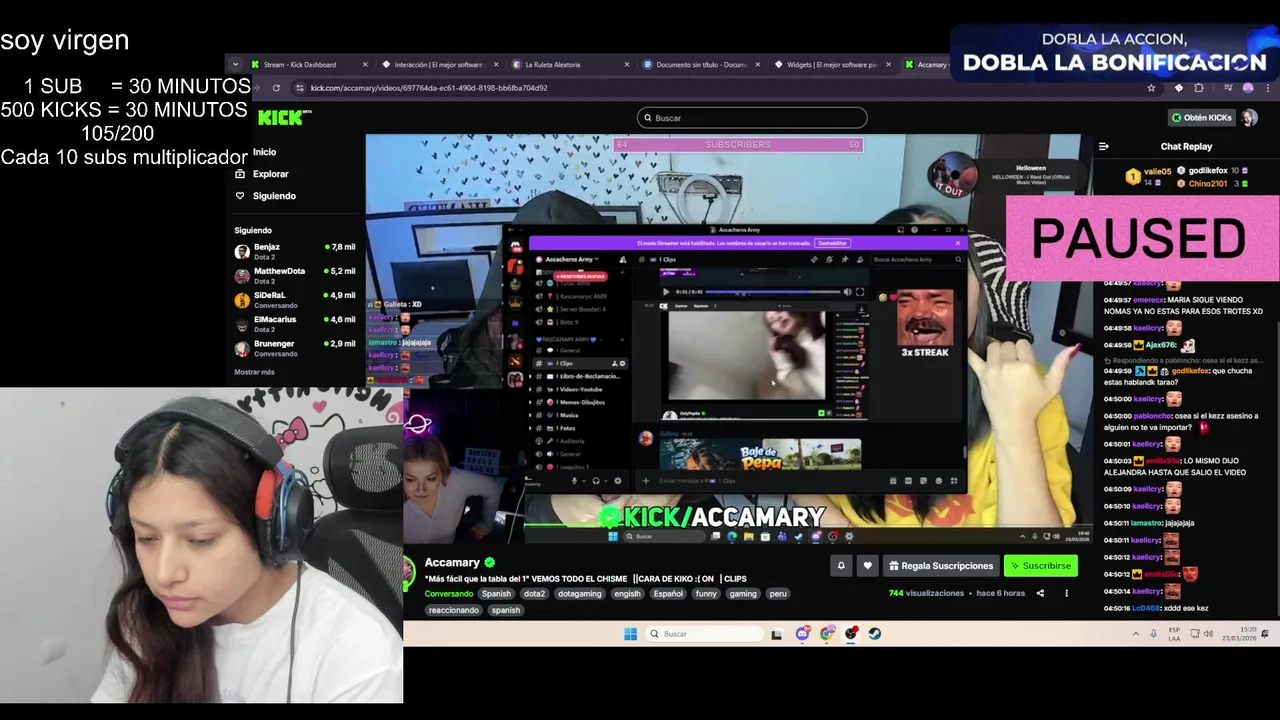Viewport: 1280px width, 720px height.
Task: Open Task View in taskbar
Action: [776, 634]
